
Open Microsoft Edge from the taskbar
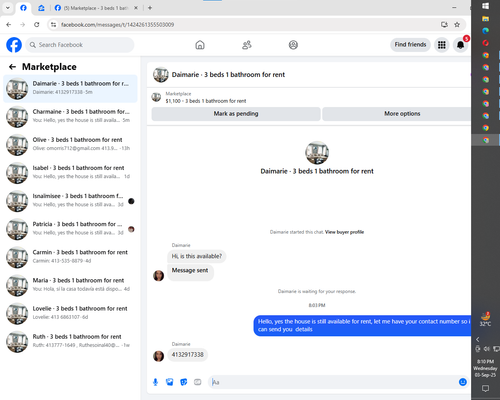(x=485, y=31)
